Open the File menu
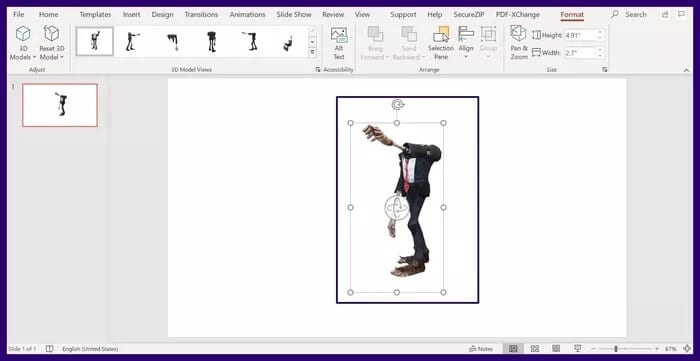The height and width of the screenshot is (361, 700). pyautogui.click(x=19, y=14)
